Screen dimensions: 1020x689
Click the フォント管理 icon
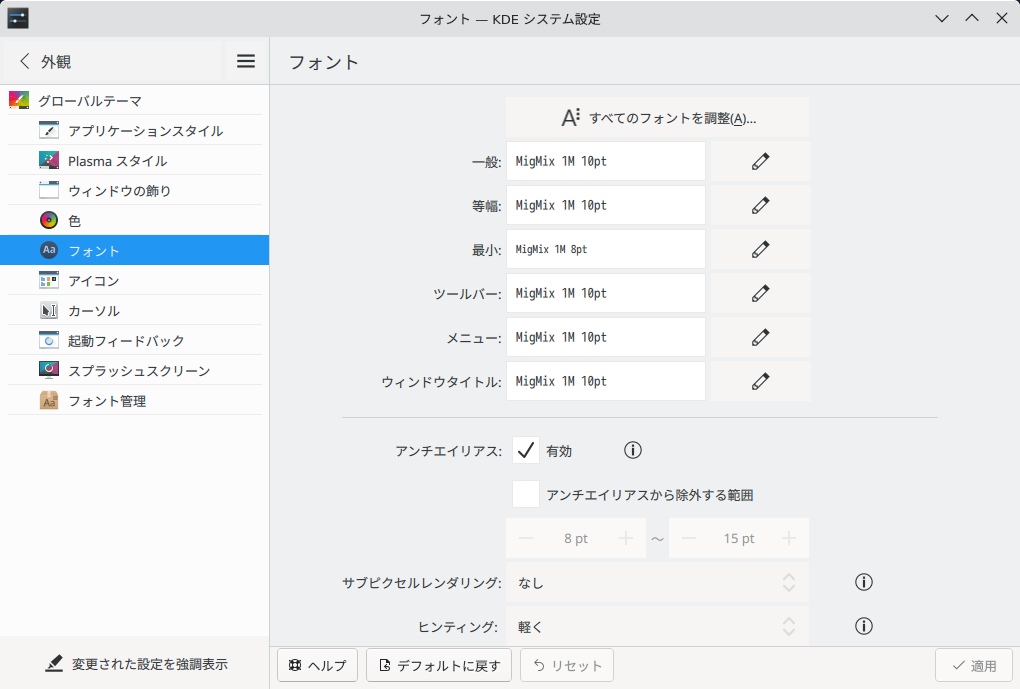(x=49, y=400)
